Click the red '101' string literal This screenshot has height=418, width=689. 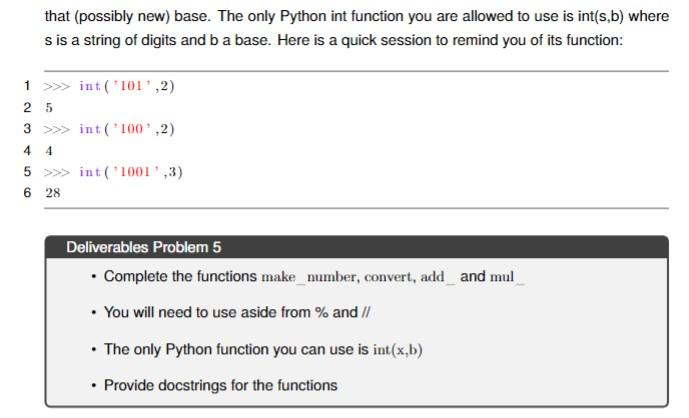(x=131, y=86)
